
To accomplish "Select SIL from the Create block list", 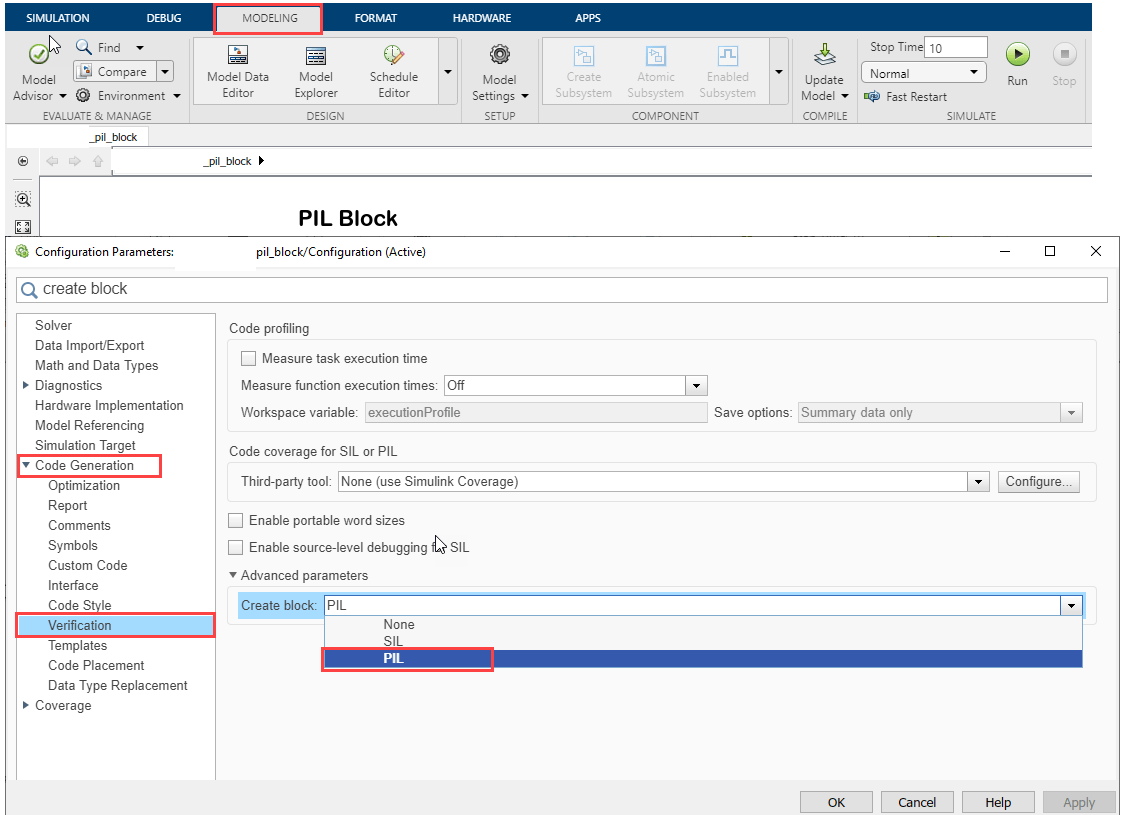I will tap(393, 641).
